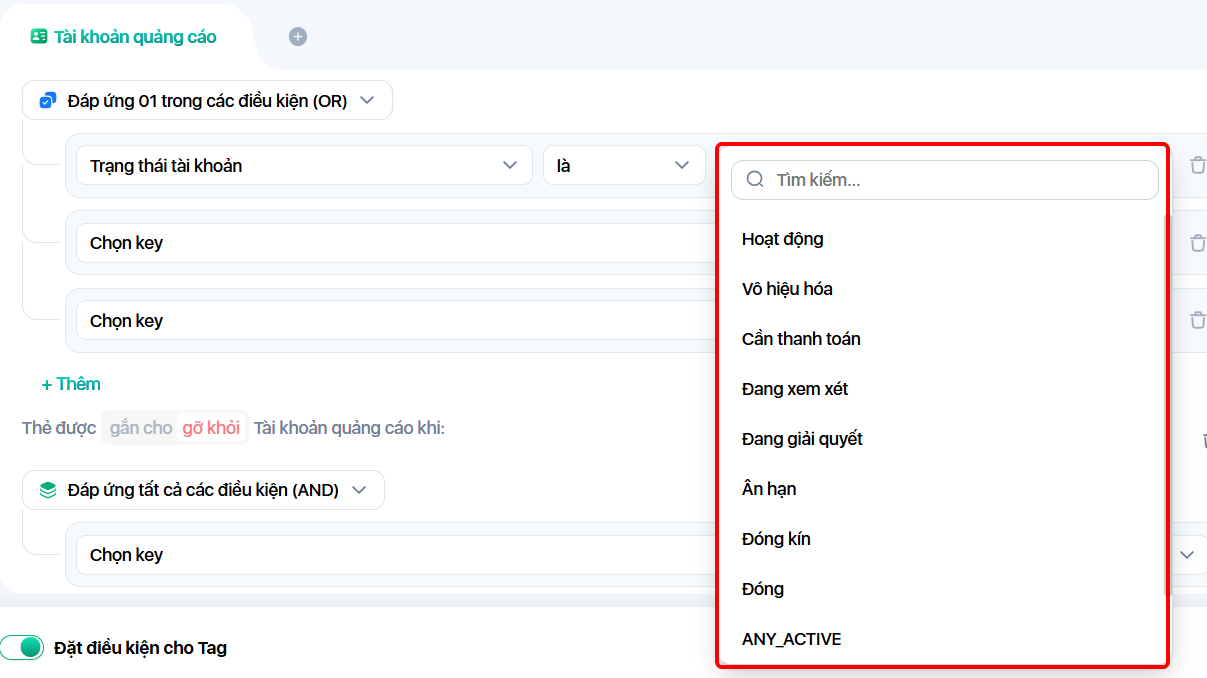Select Vô hiệu hóa option

[x=787, y=289]
